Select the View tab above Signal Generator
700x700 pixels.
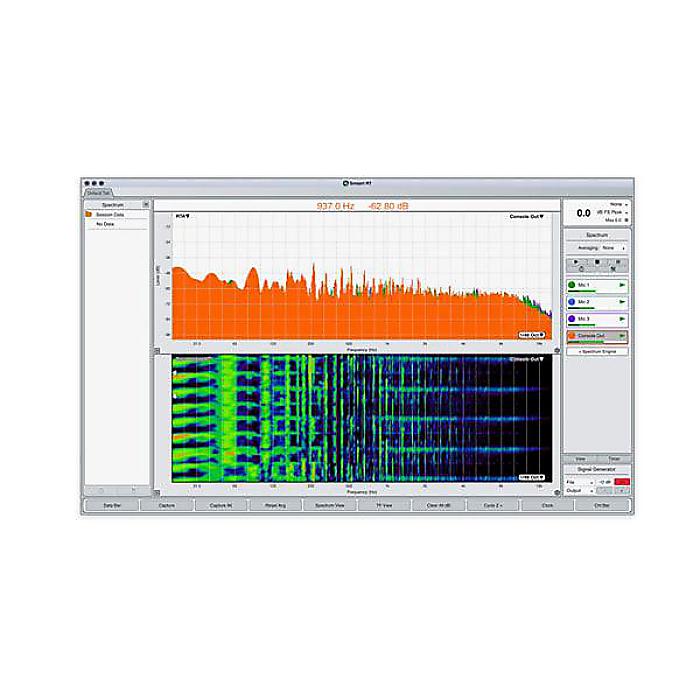coord(580,458)
